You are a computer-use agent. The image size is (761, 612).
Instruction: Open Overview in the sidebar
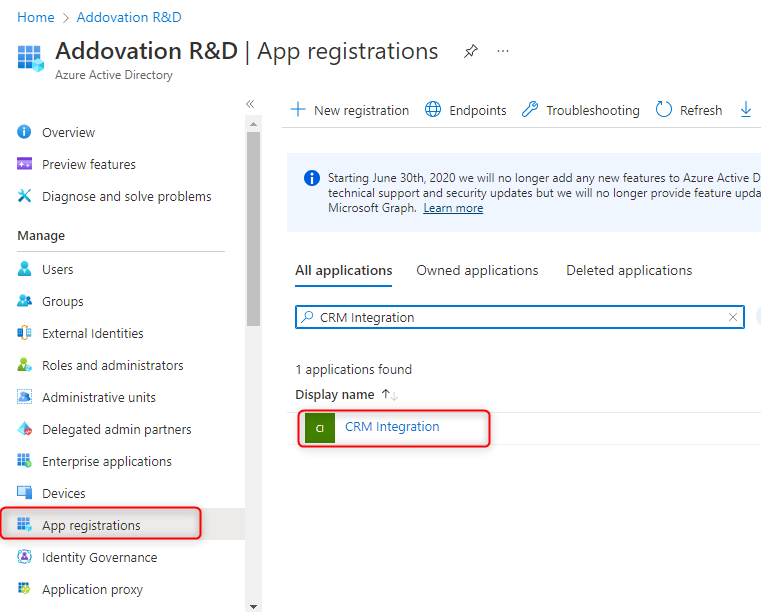[68, 132]
